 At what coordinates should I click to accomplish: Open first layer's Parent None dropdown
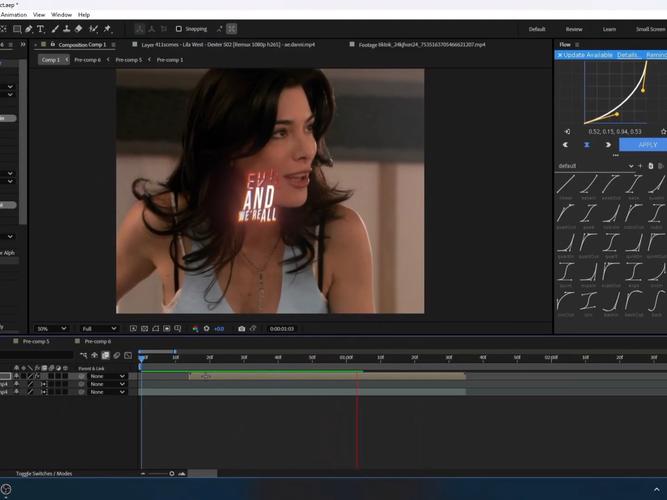(x=107, y=376)
